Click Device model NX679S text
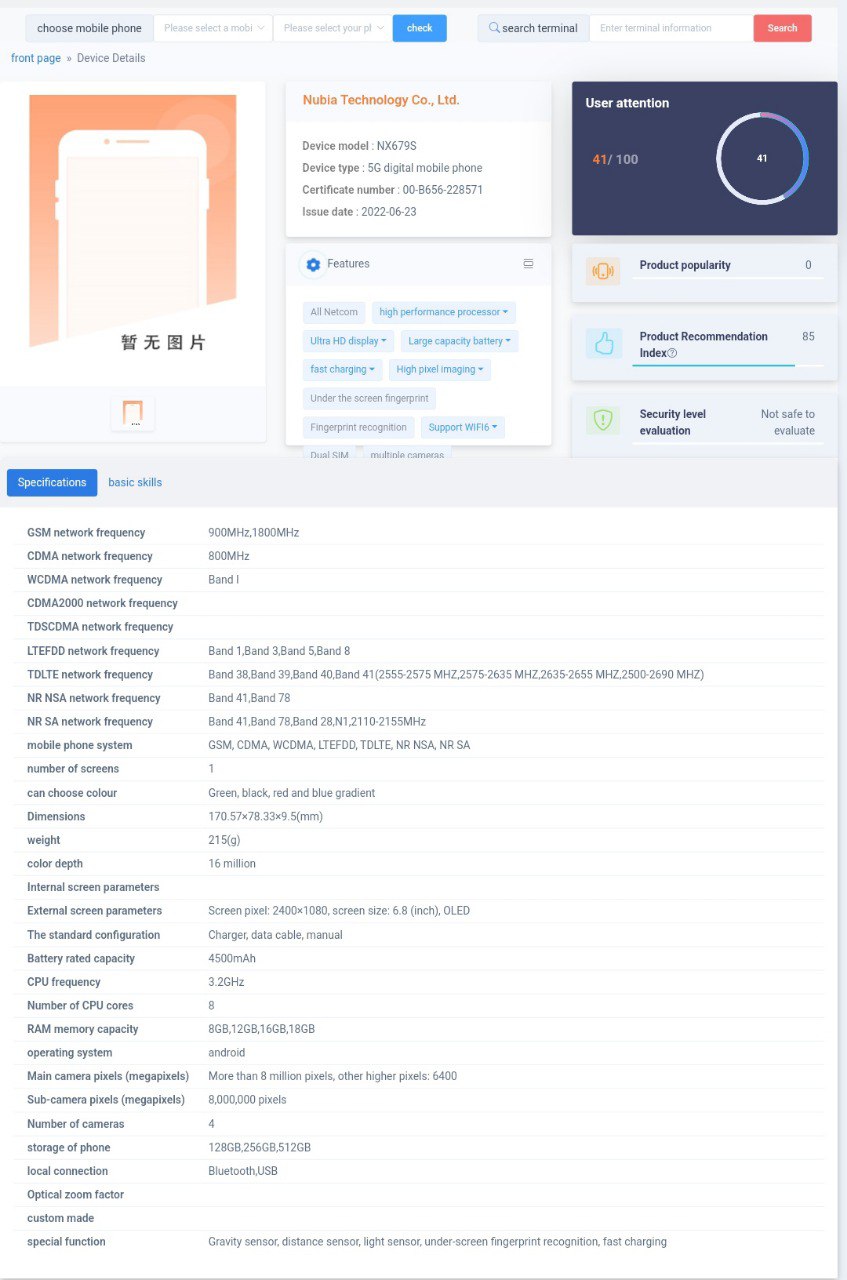This screenshot has width=847, height=1280. coord(359,146)
